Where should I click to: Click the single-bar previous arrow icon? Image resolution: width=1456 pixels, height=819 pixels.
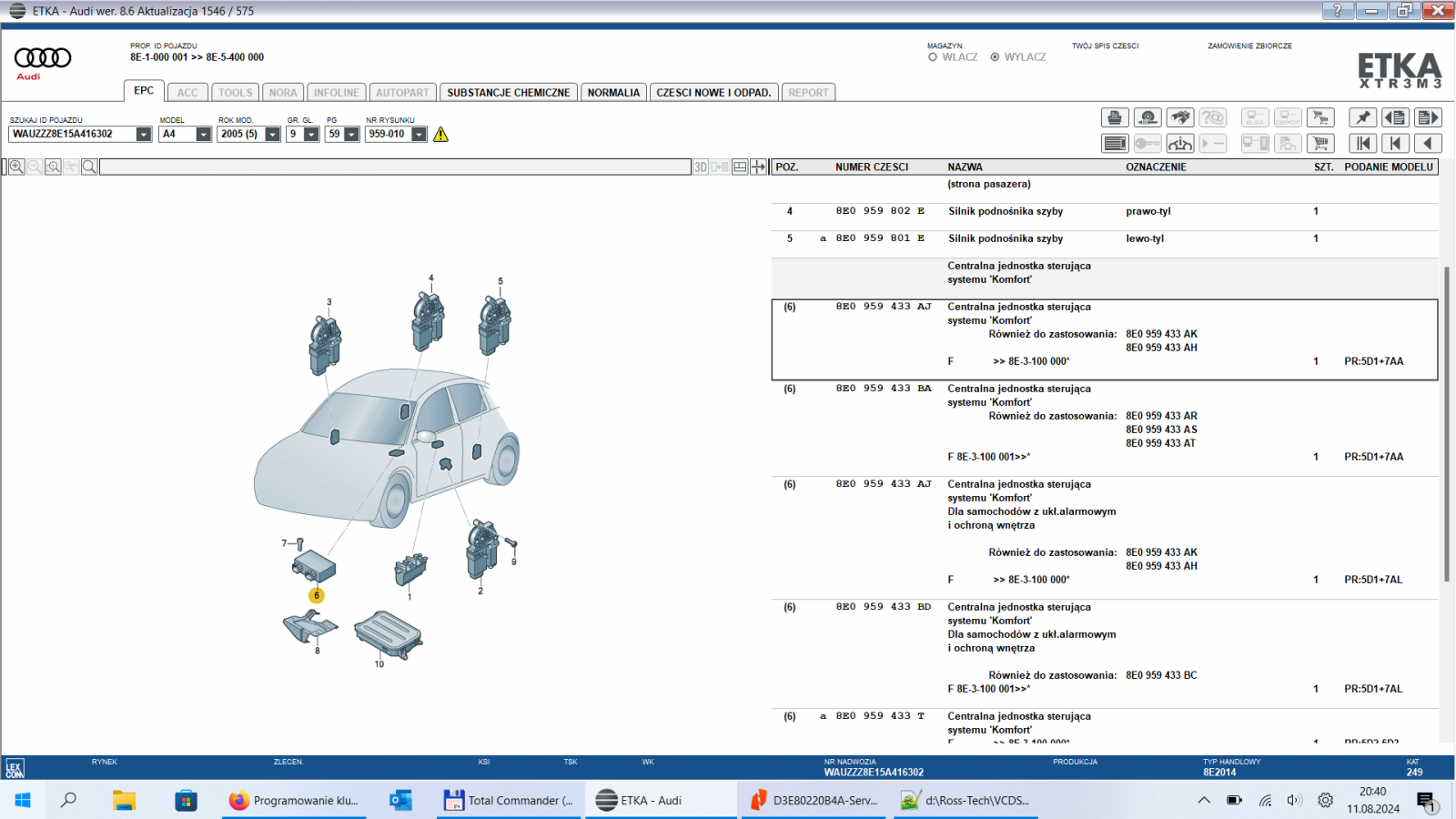[1395, 143]
